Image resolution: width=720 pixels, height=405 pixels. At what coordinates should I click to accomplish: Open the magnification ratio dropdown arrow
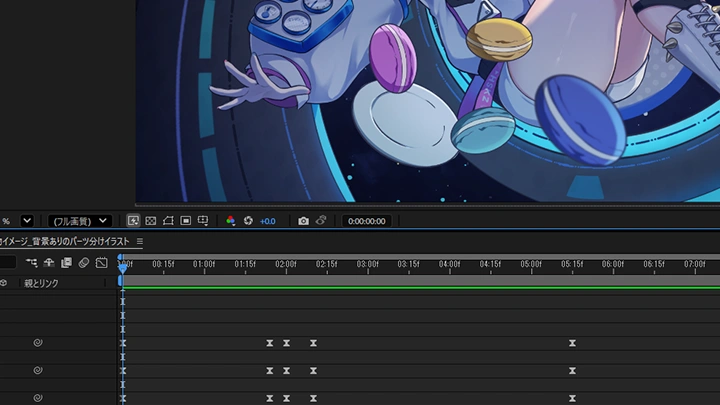[x=27, y=221]
